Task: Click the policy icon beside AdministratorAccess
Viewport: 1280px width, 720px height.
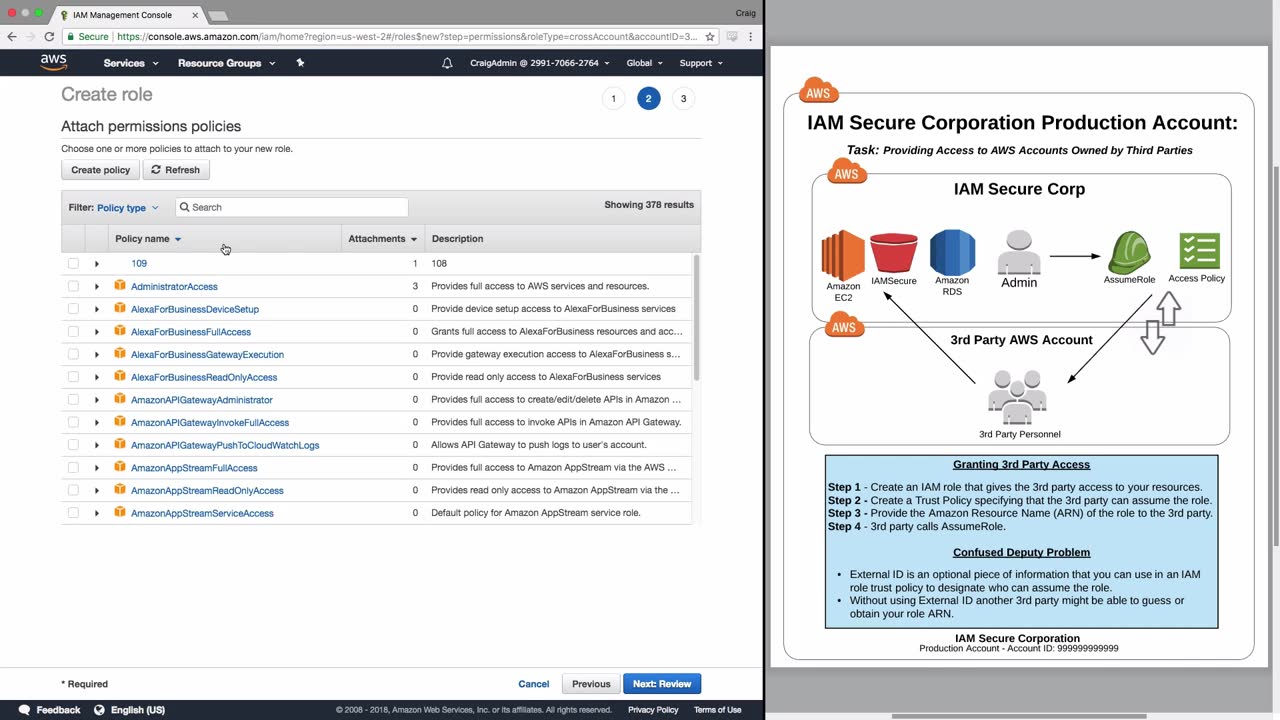Action: pos(120,286)
